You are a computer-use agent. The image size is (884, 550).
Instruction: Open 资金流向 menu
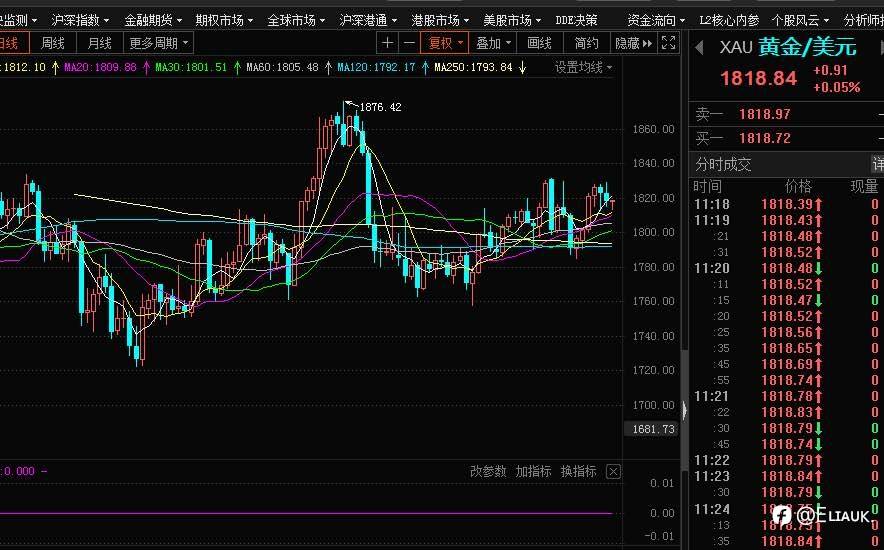click(x=656, y=20)
